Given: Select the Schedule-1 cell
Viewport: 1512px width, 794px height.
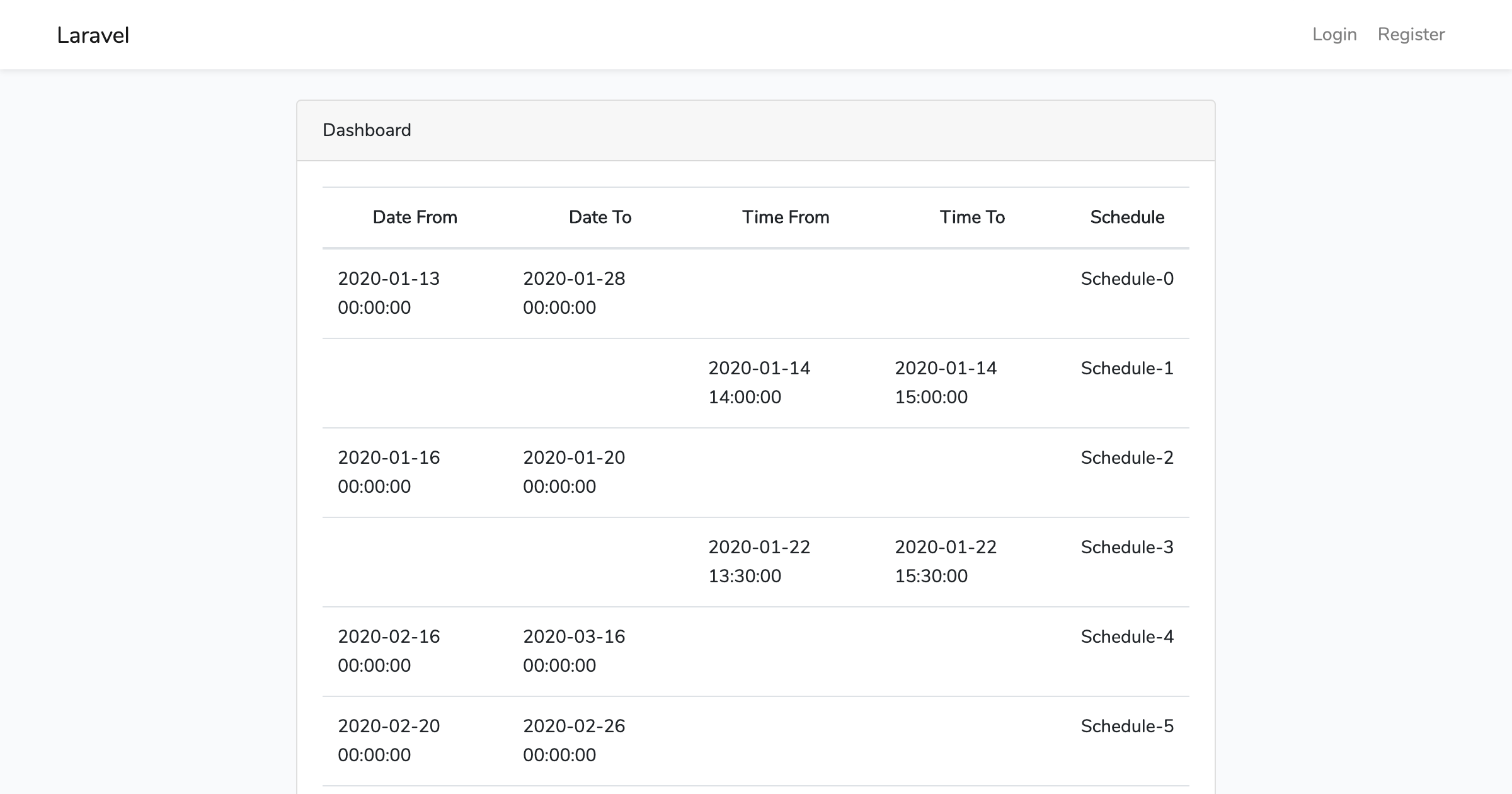Looking at the screenshot, I should (x=1127, y=368).
